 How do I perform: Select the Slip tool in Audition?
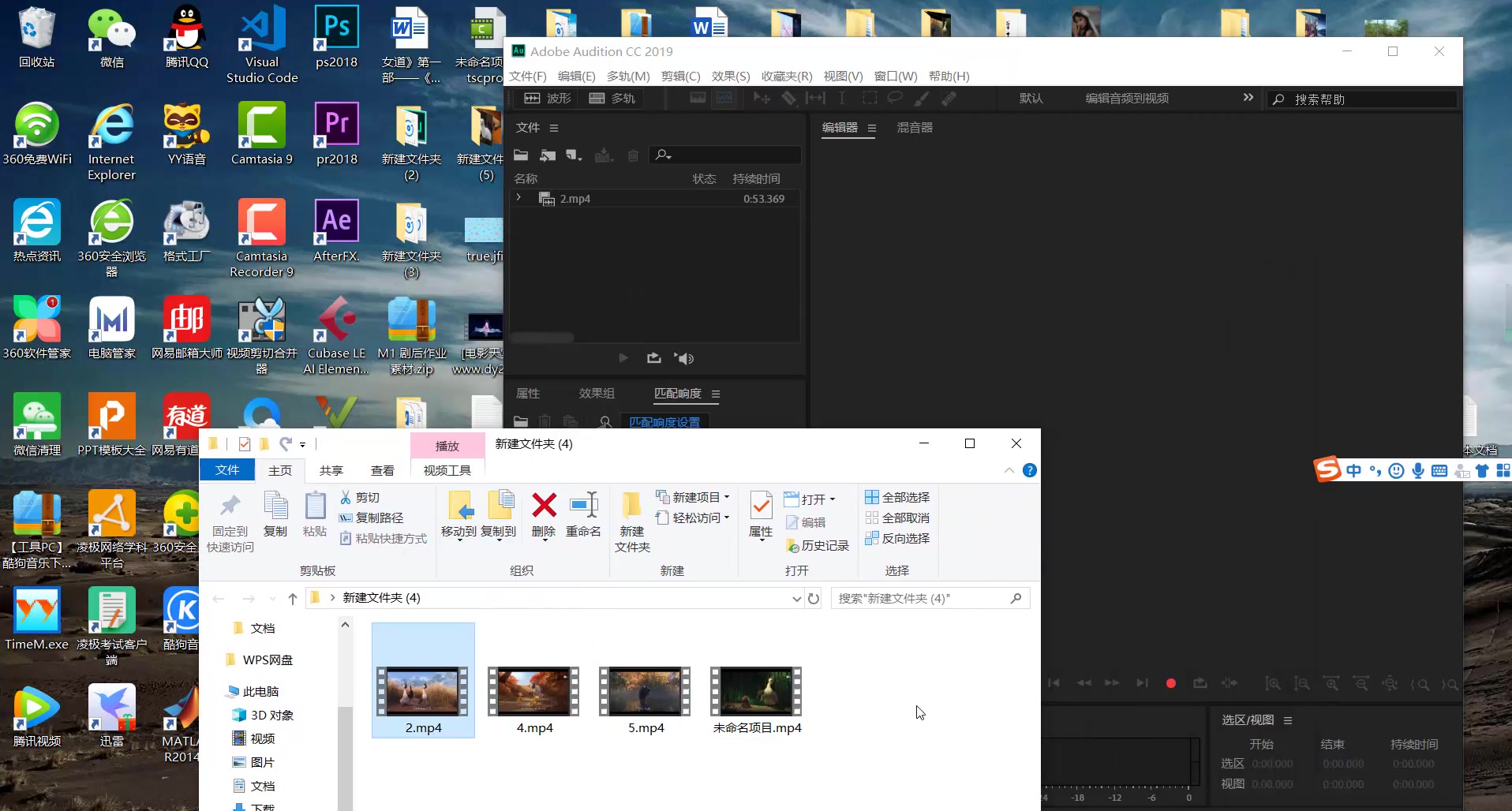tap(815, 99)
